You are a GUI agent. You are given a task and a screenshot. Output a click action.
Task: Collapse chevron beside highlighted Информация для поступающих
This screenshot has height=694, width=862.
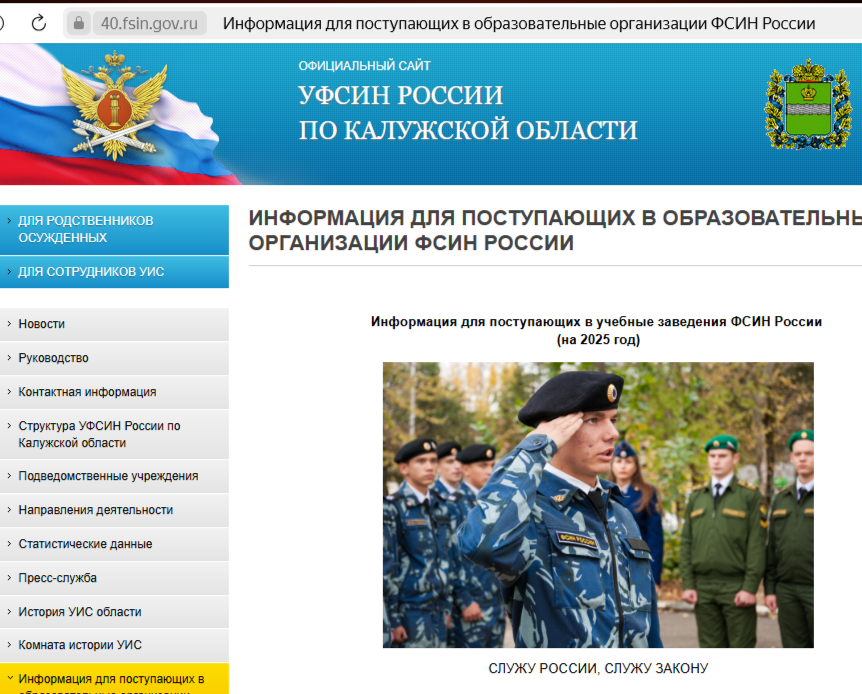9,679
